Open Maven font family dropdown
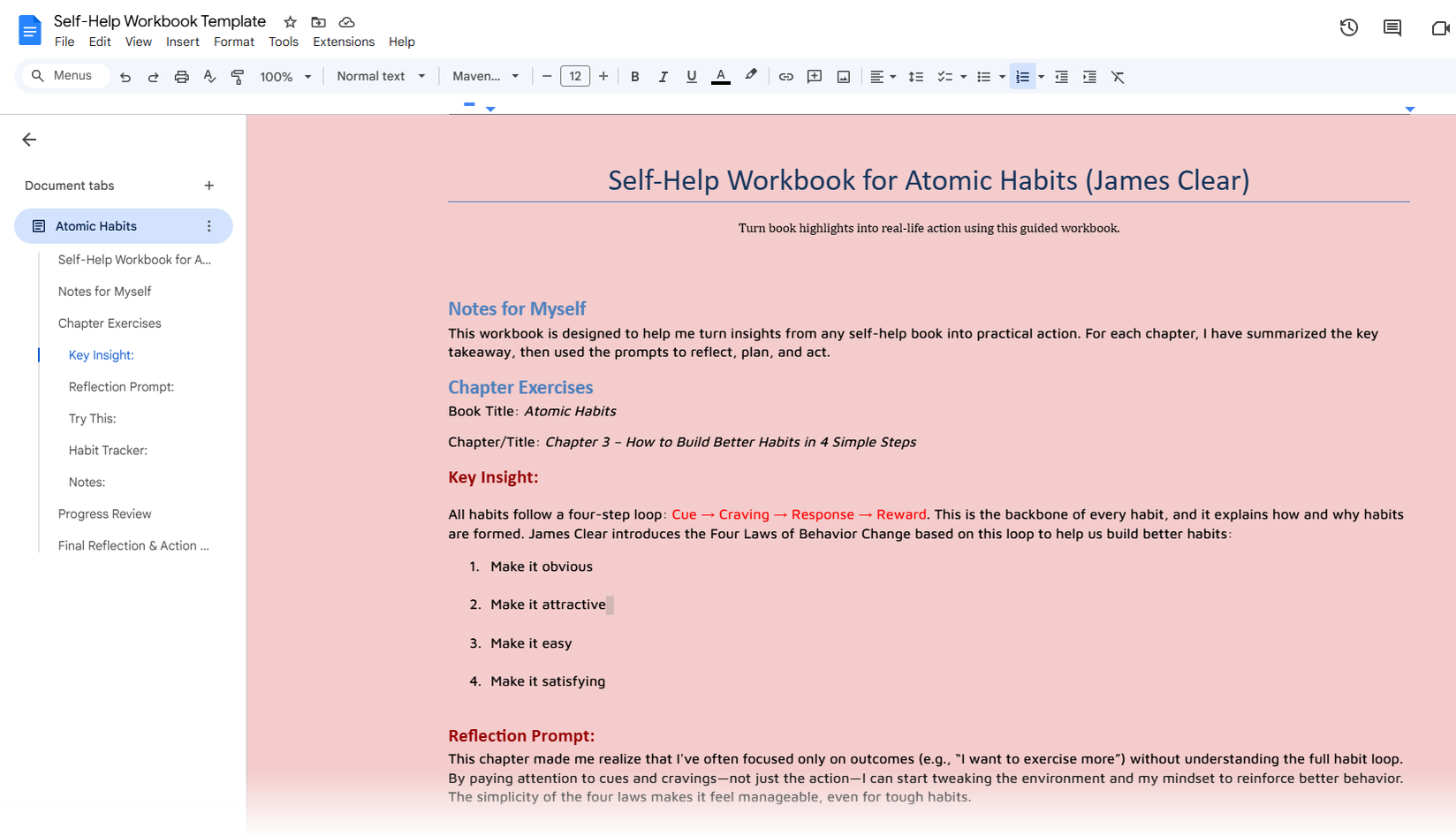 485,76
